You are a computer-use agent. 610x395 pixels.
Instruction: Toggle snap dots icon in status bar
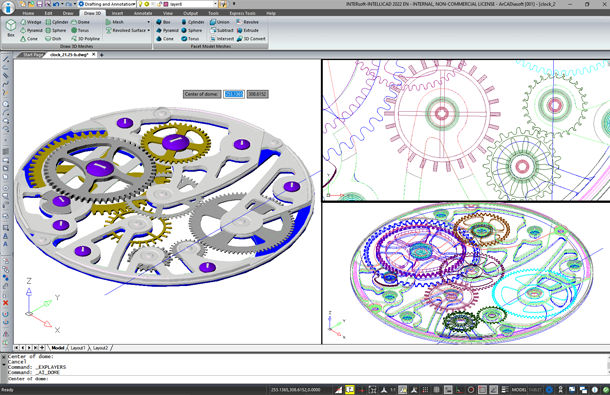tap(425, 390)
